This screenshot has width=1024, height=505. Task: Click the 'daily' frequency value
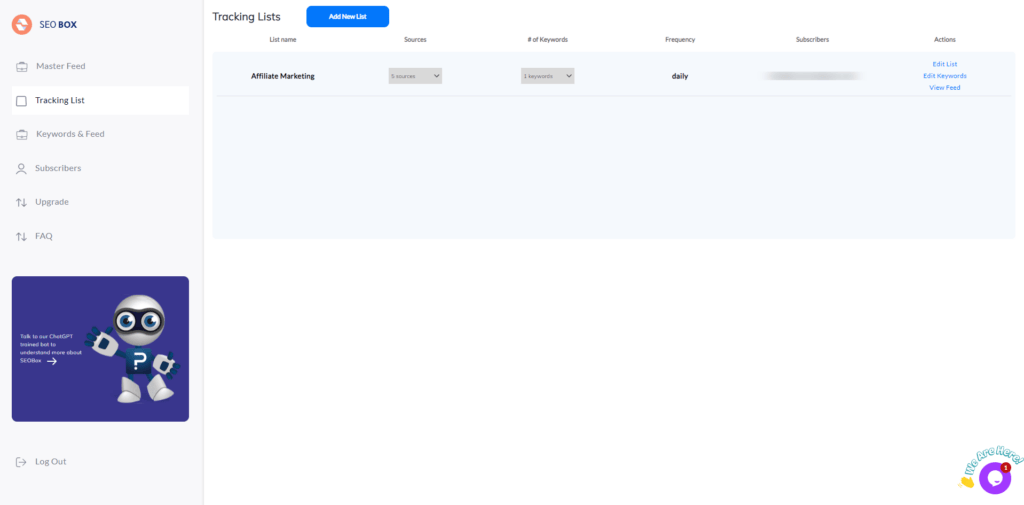pyautogui.click(x=679, y=76)
